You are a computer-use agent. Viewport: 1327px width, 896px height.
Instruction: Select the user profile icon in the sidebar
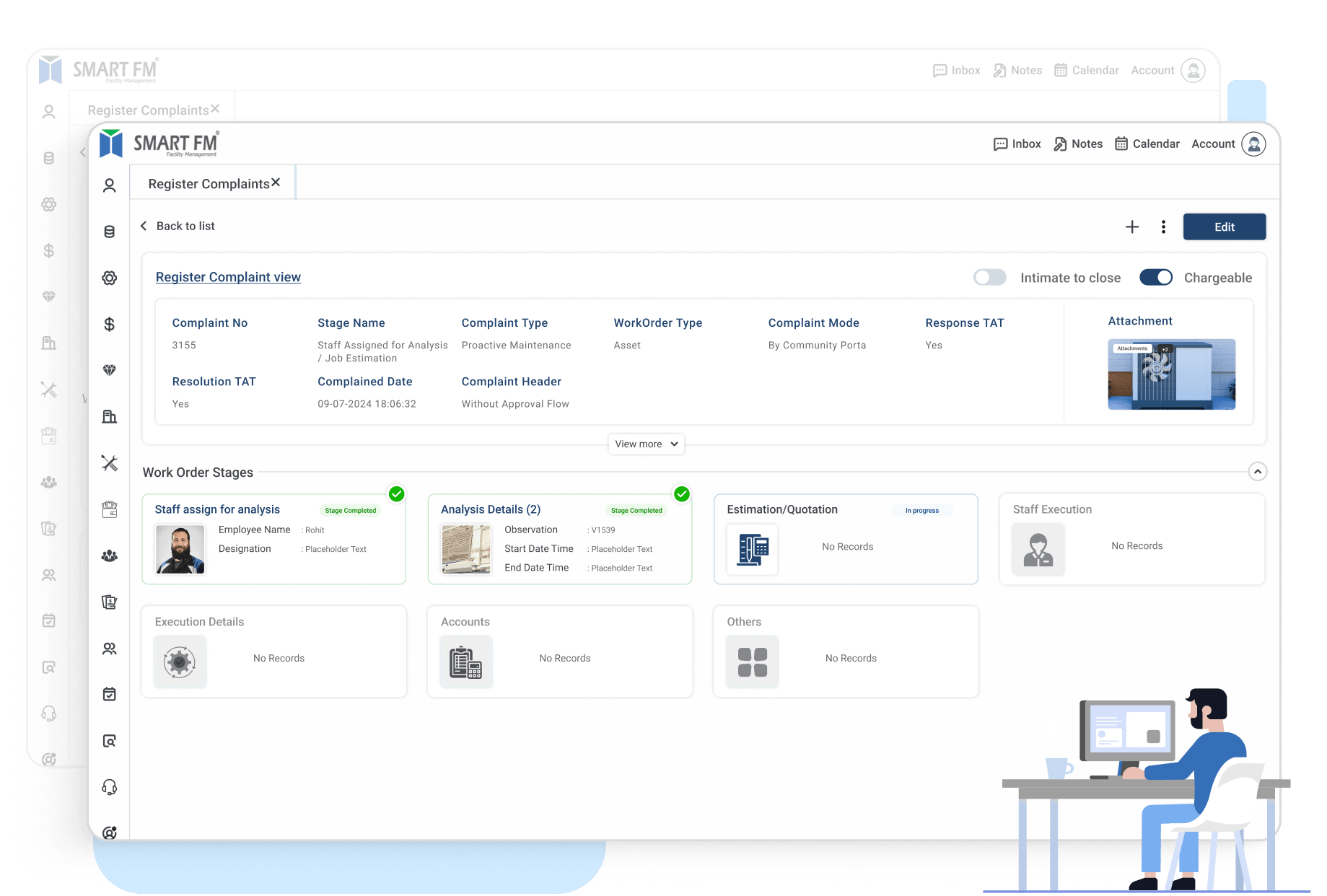[x=109, y=185]
